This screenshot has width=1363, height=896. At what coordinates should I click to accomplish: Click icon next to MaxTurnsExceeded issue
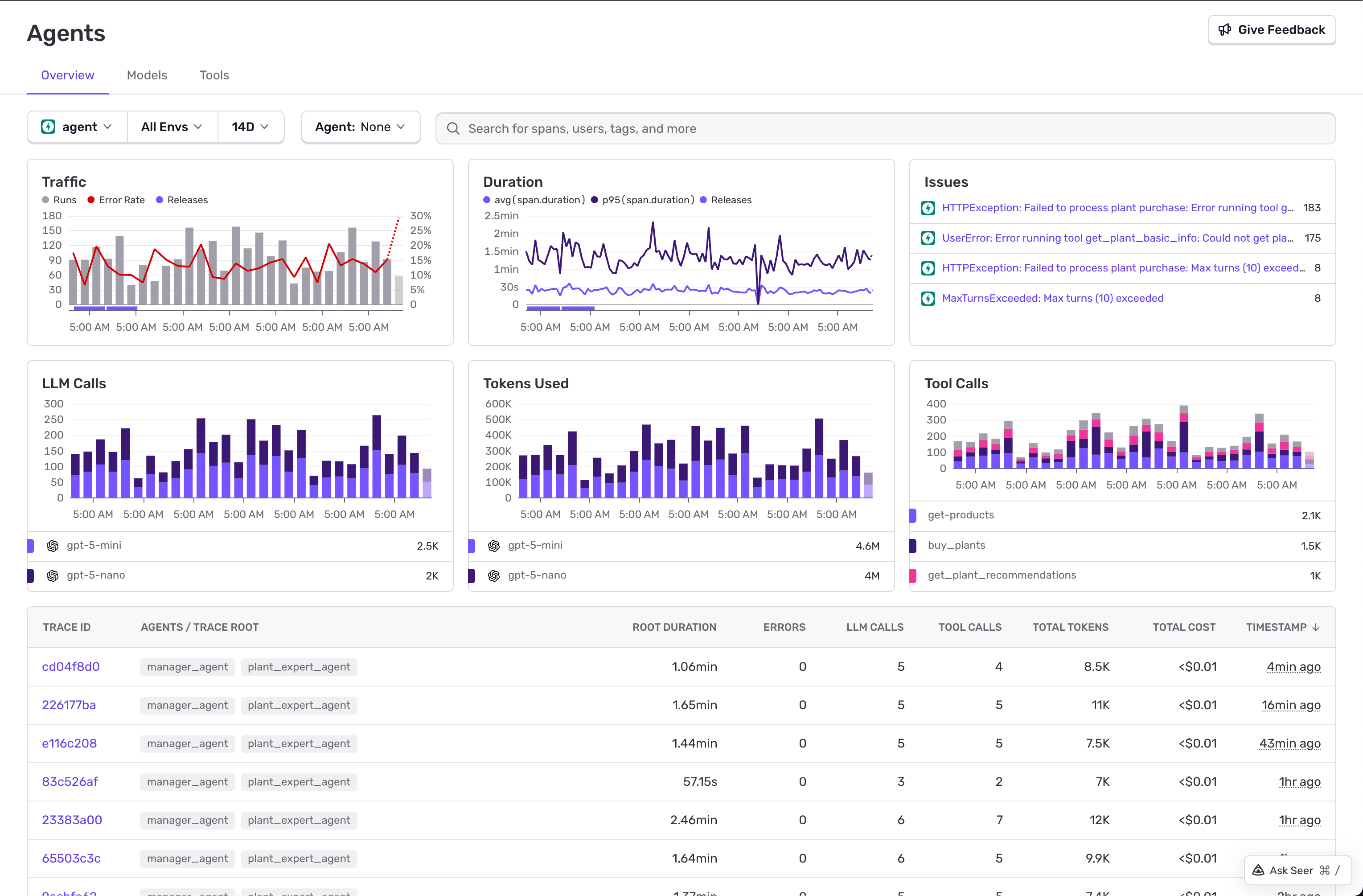(x=928, y=299)
